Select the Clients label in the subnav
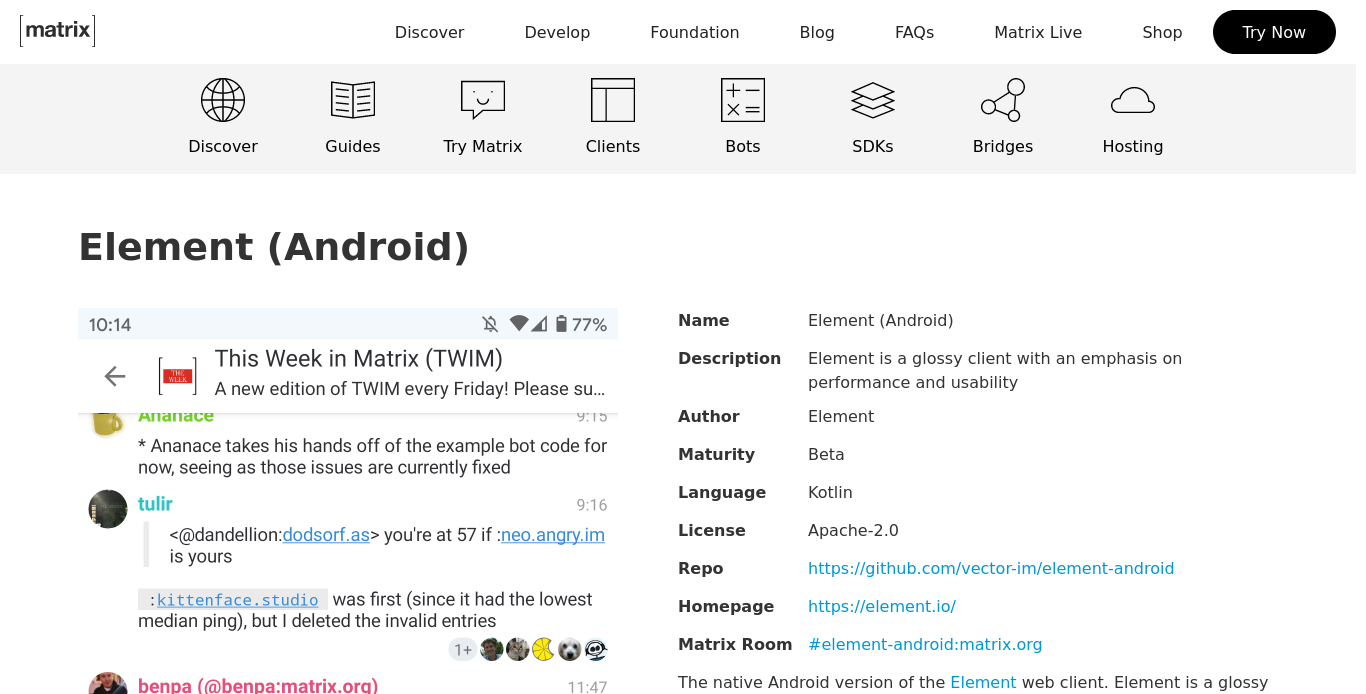This screenshot has width=1366, height=694. (x=613, y=146)
